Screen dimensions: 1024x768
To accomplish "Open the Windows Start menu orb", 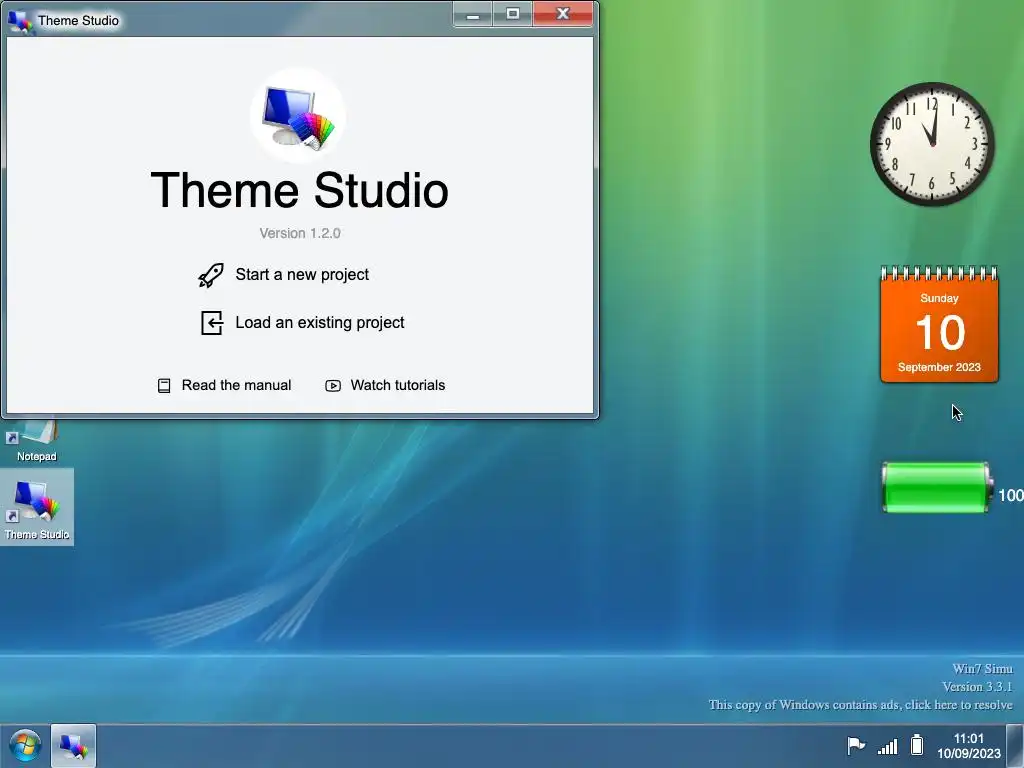I will coord(25,746).
